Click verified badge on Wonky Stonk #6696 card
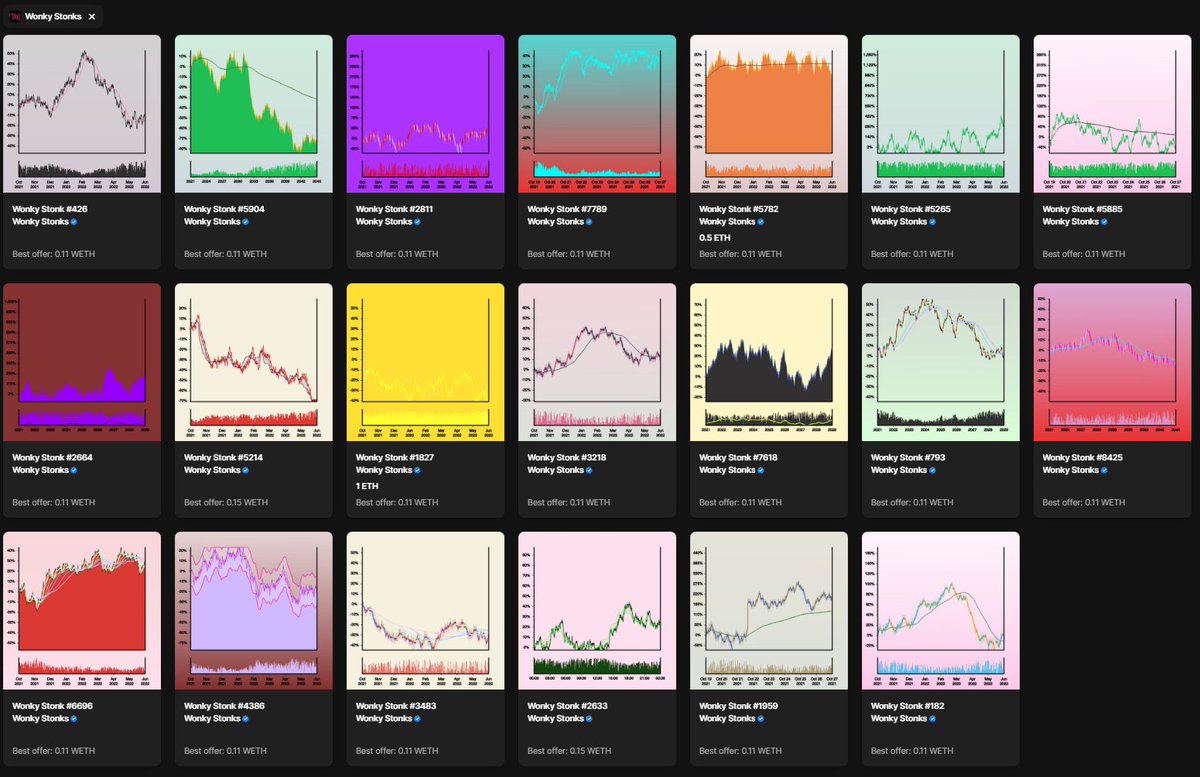This screenshot has width=1200, height=777. [x=73, y=719]
